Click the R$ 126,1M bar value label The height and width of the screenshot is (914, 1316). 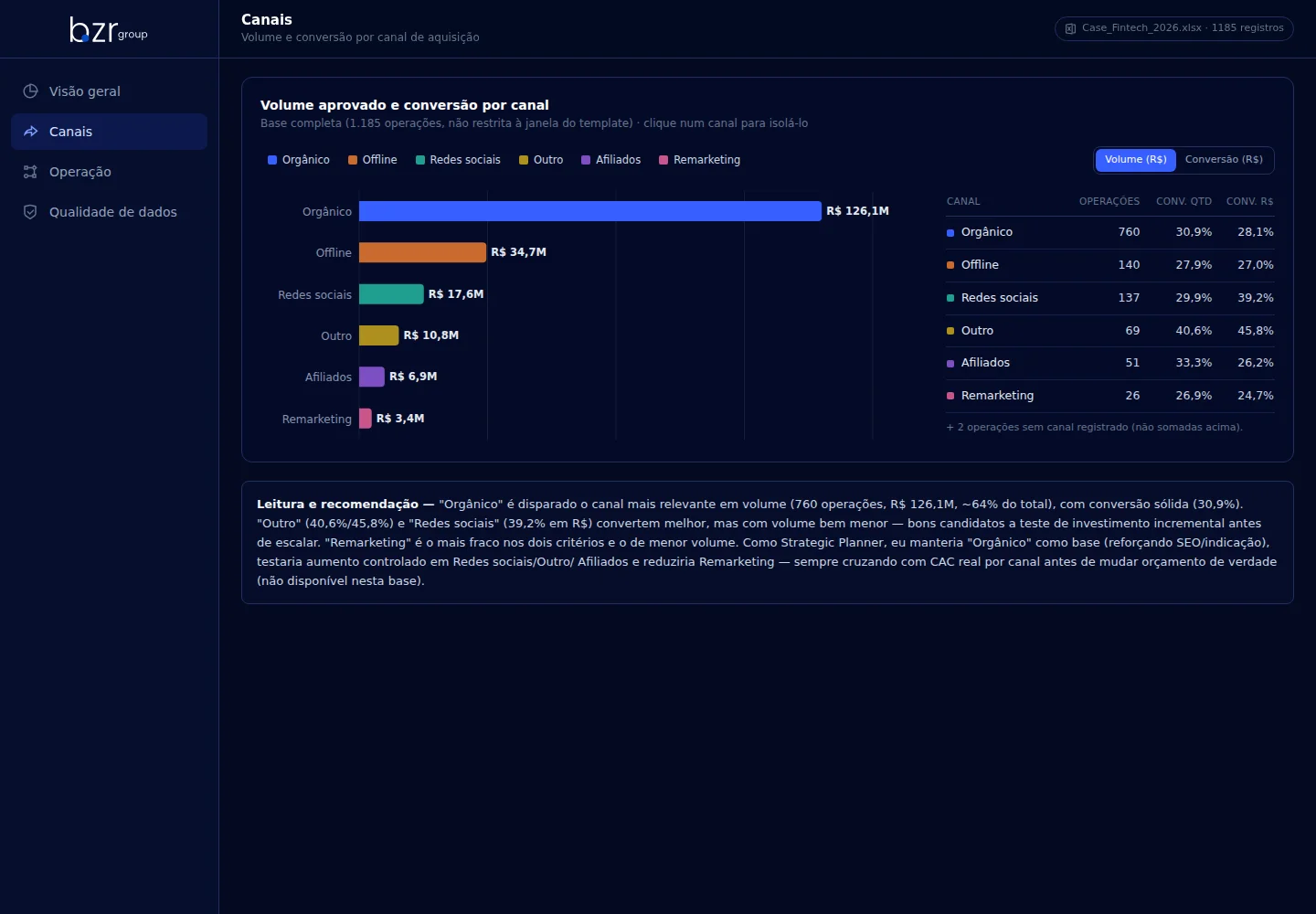[857, 211]
